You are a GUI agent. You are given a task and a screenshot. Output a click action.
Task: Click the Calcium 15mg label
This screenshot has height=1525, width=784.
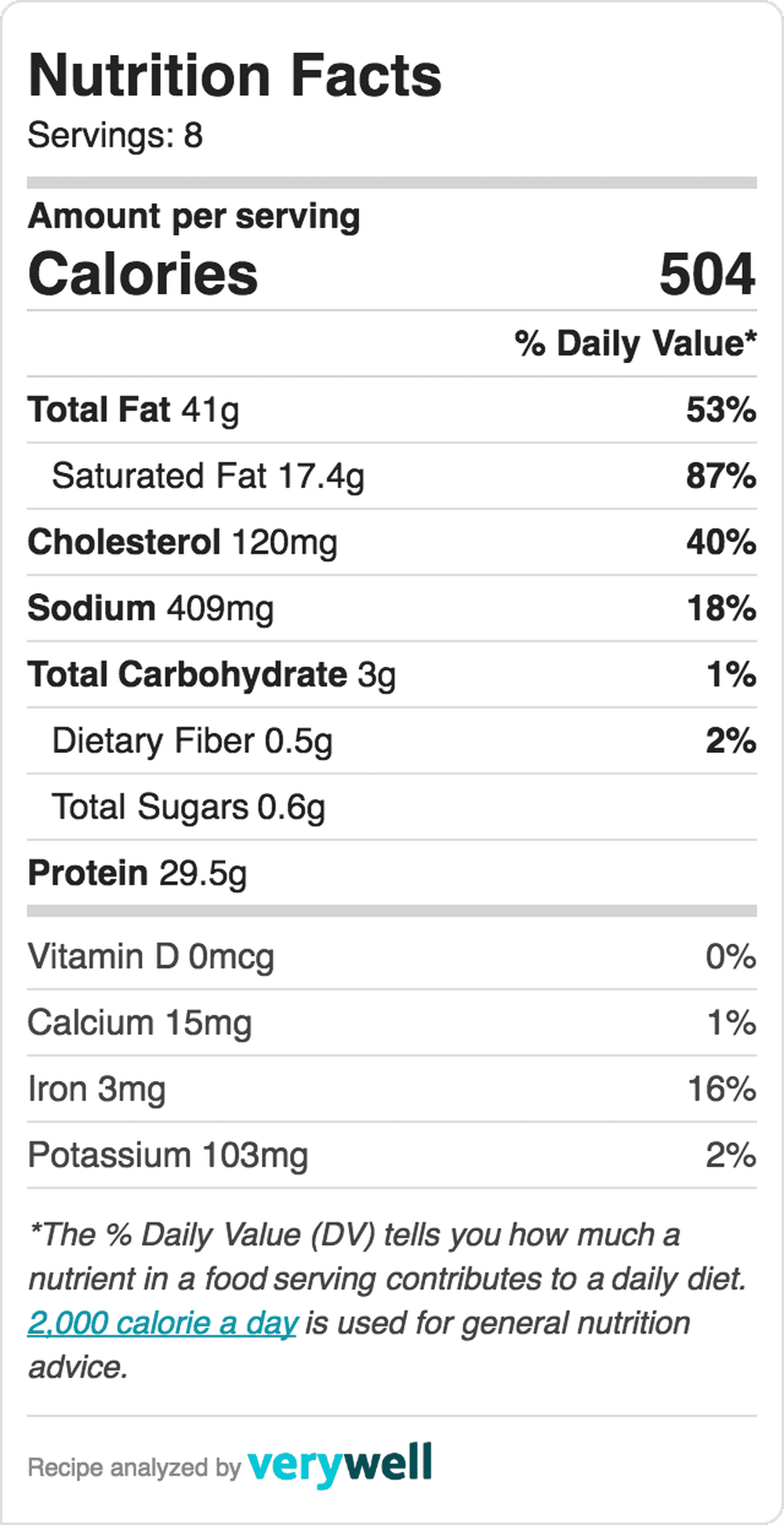(140, 1023)
